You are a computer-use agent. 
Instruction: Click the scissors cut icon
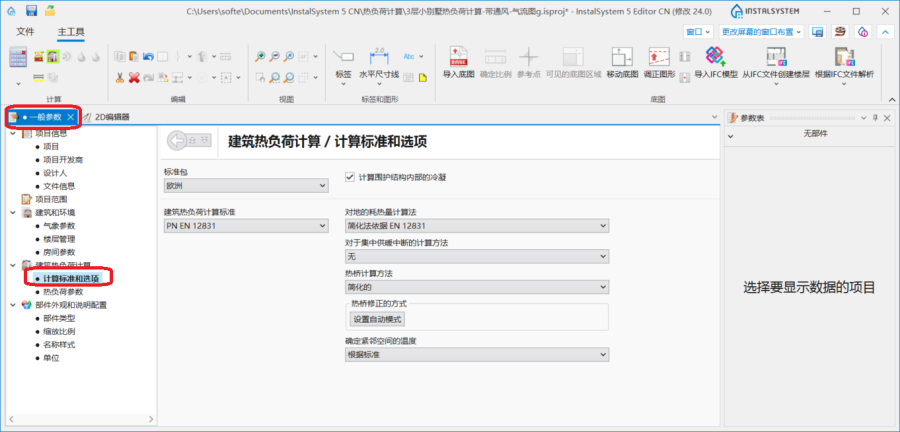(x=119, y=76)
